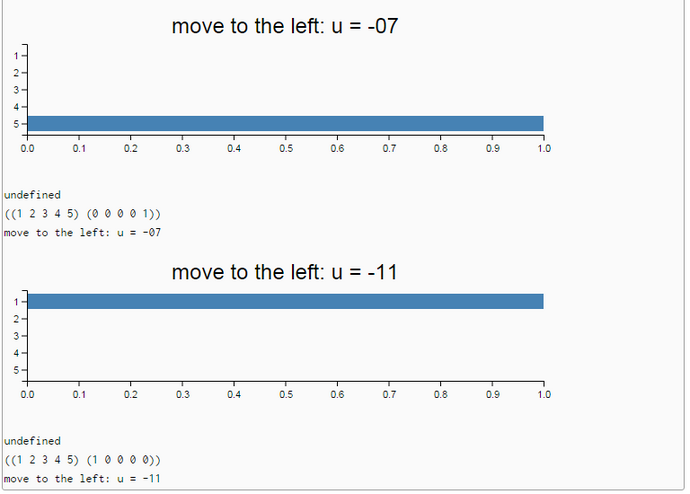Click the monospace text 'move to the left: u = -07'
The image size is (690, 494).
click(82, 232)
